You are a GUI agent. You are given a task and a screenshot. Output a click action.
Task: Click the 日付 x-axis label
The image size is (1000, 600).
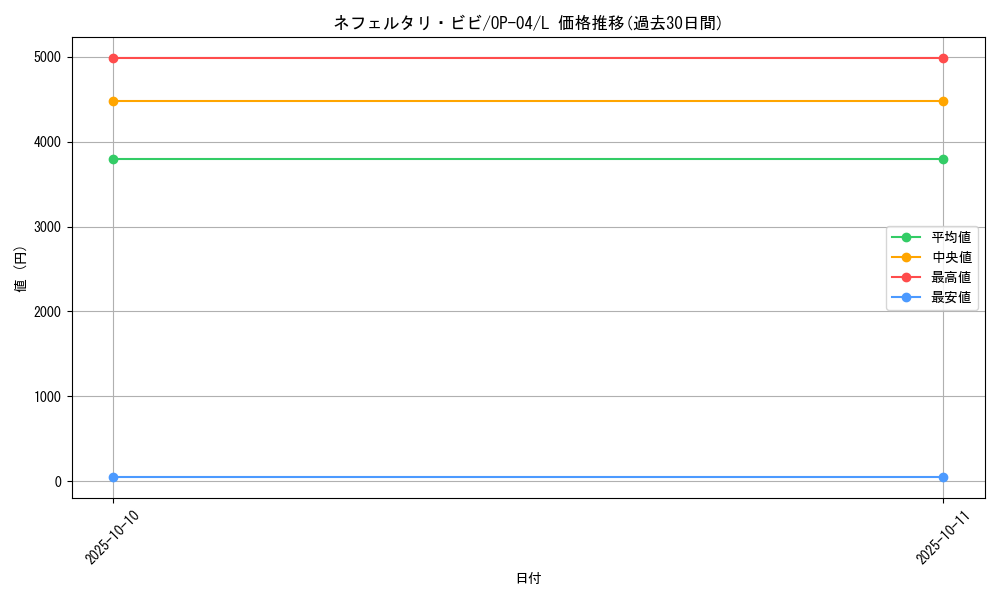tap(528, 578)
